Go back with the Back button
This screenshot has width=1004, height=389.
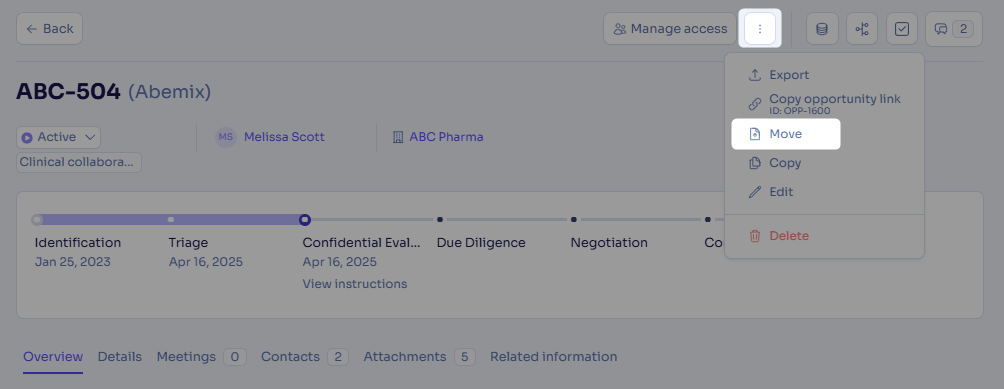pyautogui.click(x=49, y=29)
